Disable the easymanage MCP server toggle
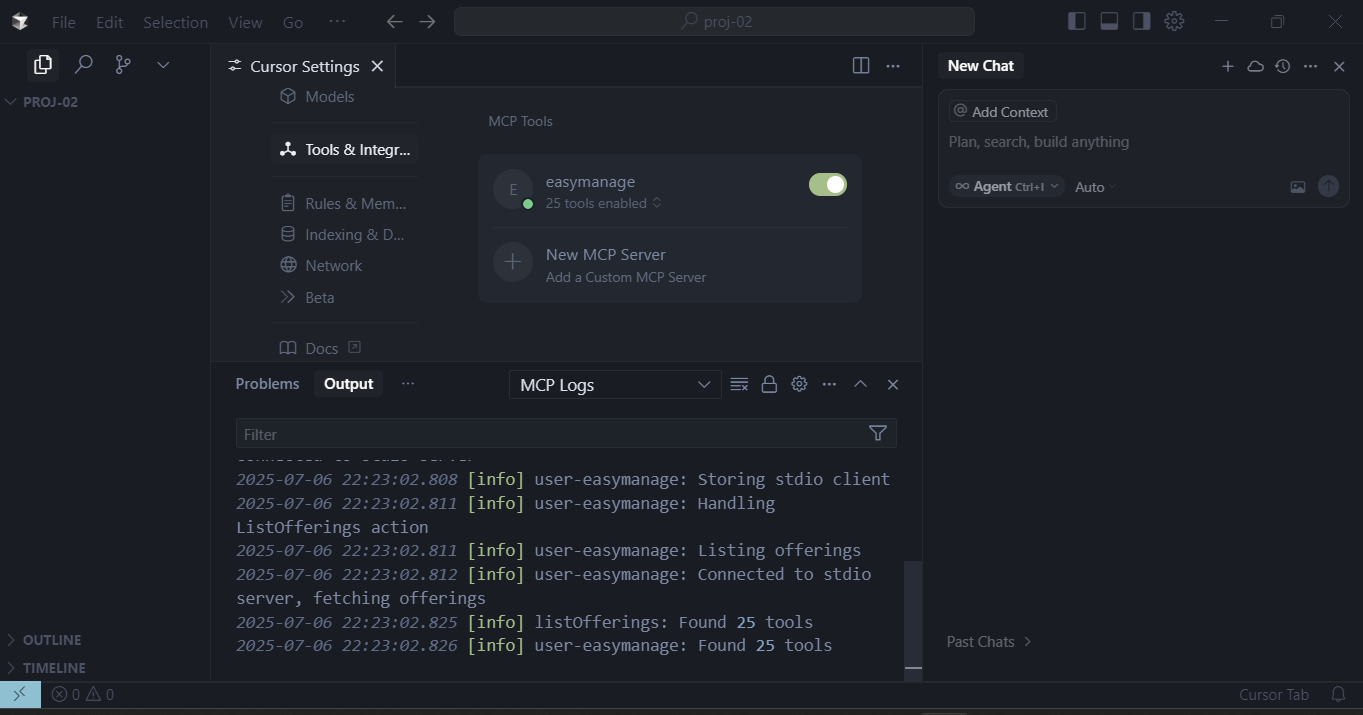The height and width of the screenshot is (715, 1363). pos(828,184)
